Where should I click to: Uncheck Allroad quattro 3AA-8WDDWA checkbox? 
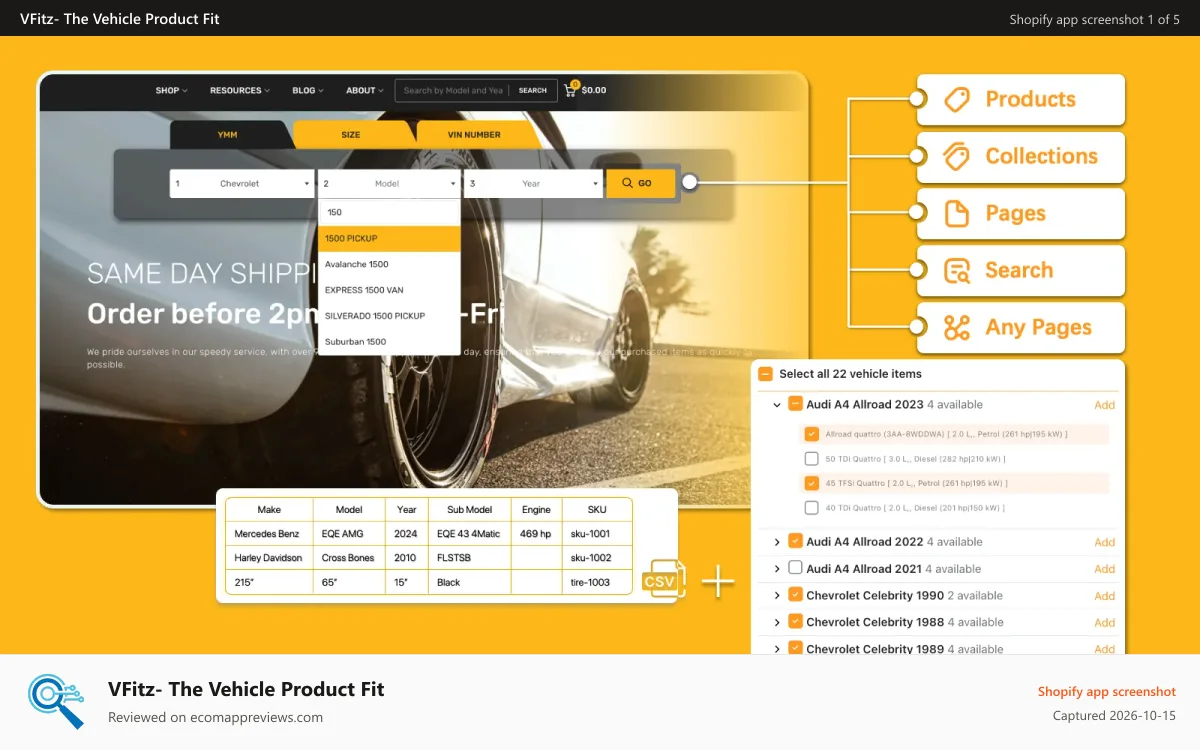(812, 434)
